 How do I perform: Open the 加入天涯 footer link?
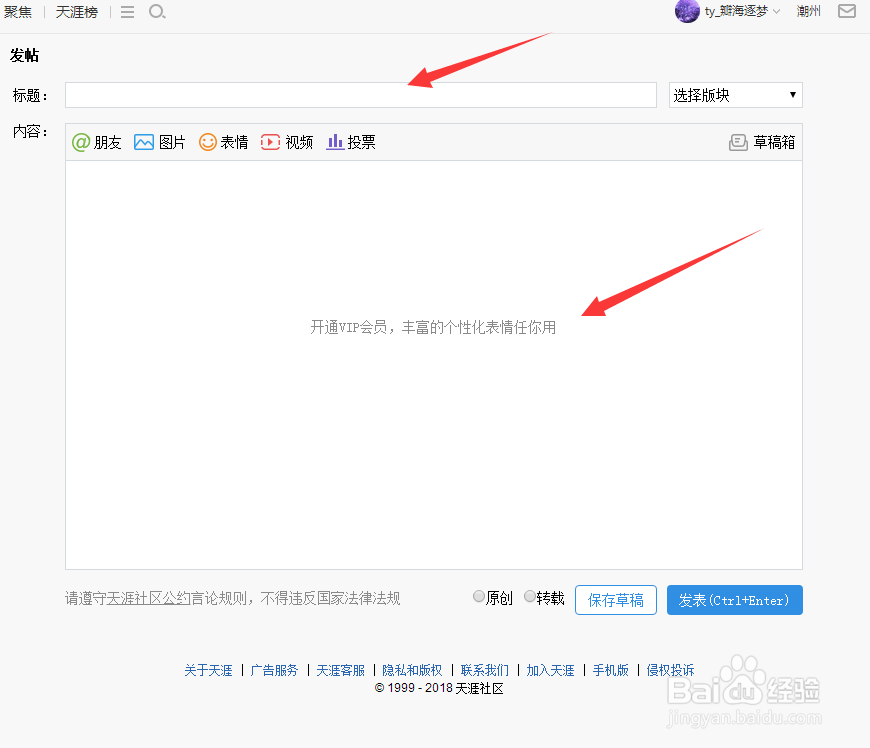[550, 670]
